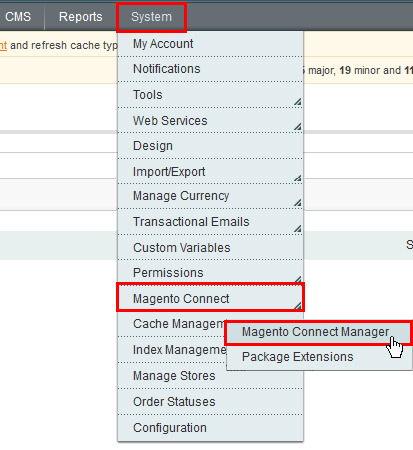
Task: Open Notifications in the System menu
Action: click(x=210, y=69)
